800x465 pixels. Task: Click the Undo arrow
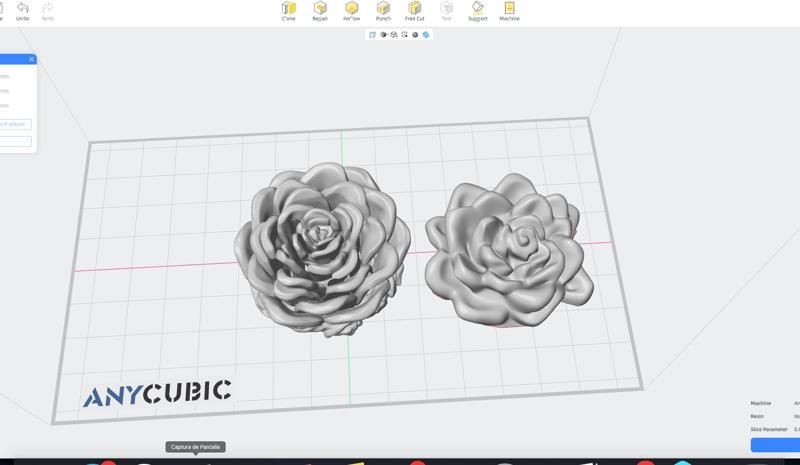22,11
